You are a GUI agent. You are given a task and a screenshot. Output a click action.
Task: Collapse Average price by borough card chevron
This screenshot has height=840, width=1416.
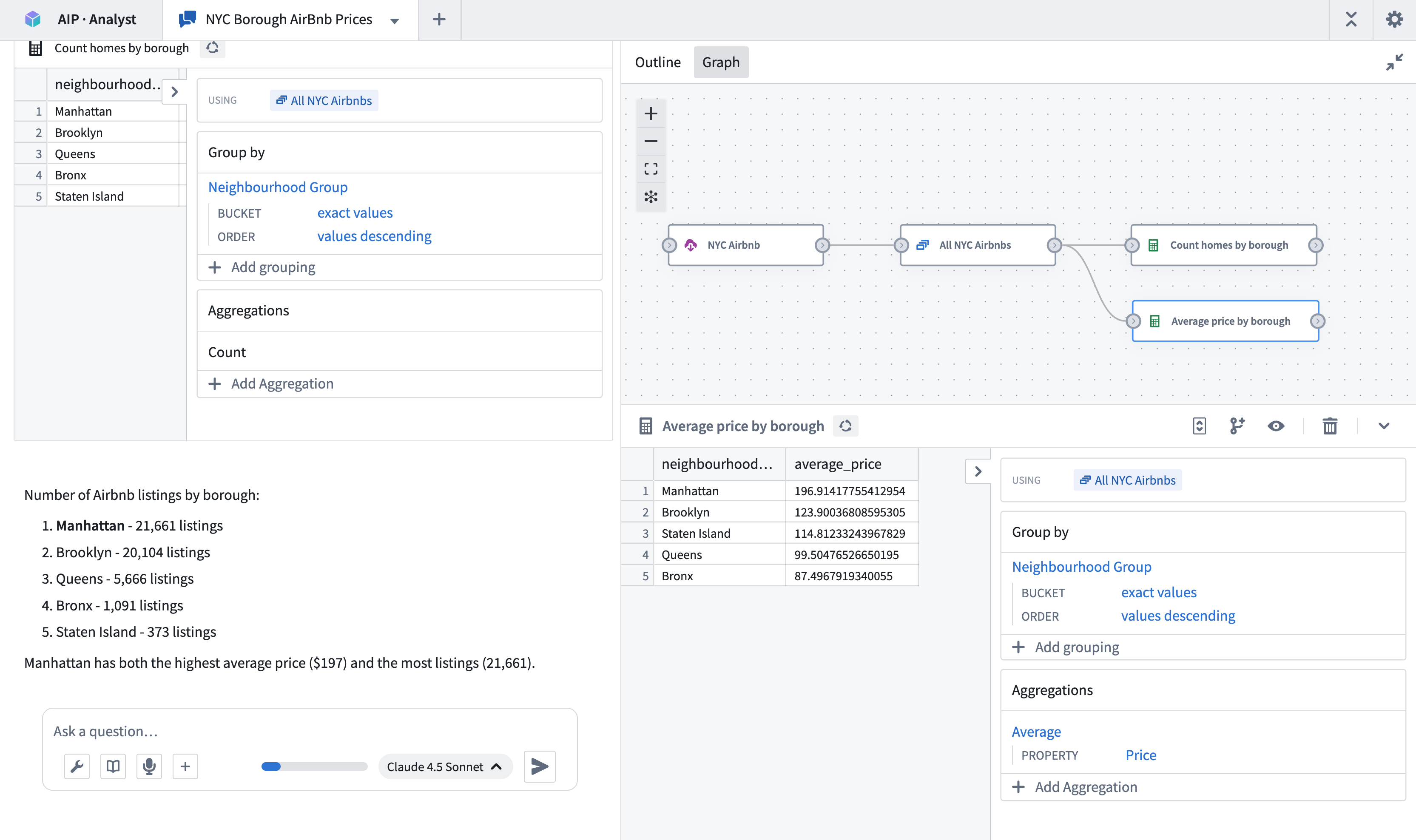[1384, 426]
